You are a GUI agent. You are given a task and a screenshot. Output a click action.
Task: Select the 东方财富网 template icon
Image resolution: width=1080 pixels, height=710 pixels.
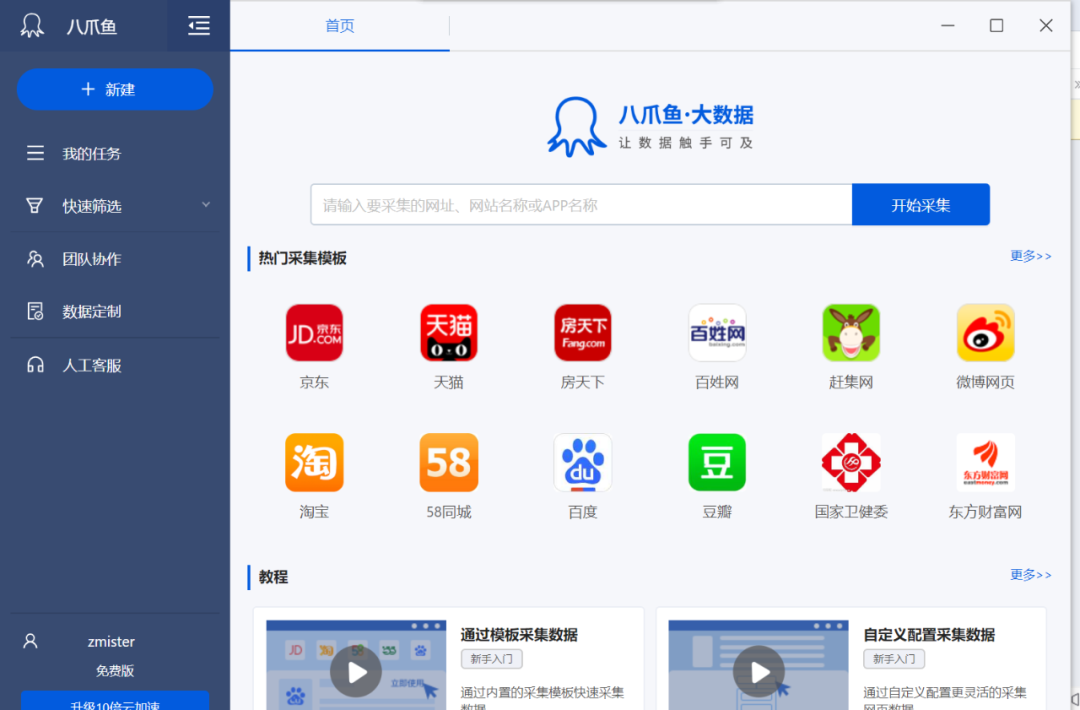[986, 462]
